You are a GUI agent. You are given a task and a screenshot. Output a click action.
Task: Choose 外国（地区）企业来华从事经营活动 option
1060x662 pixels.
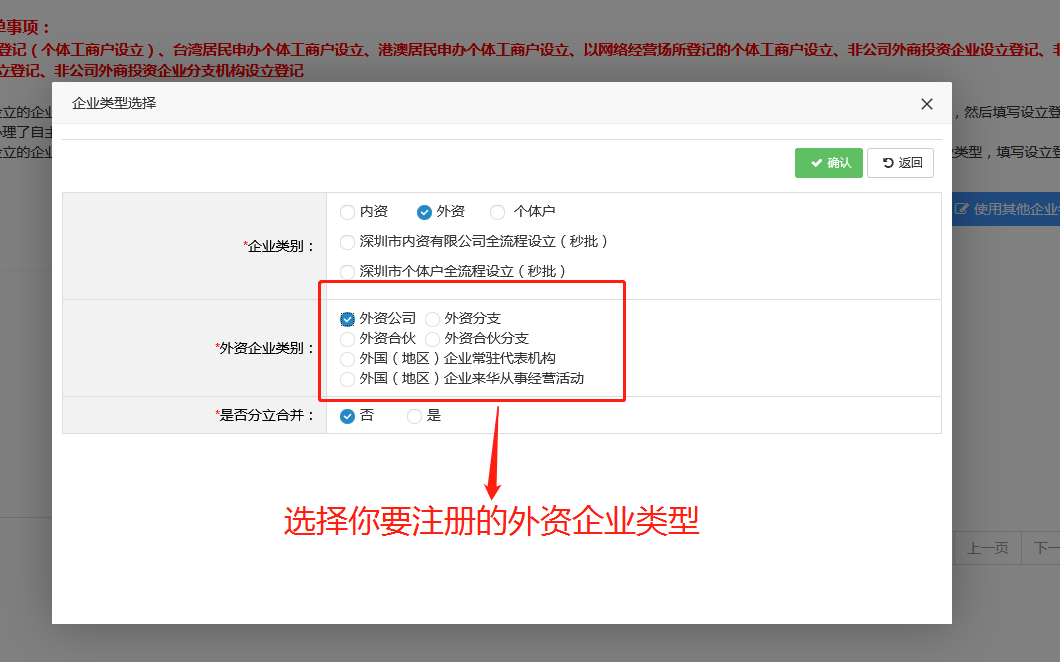(348, 378)
